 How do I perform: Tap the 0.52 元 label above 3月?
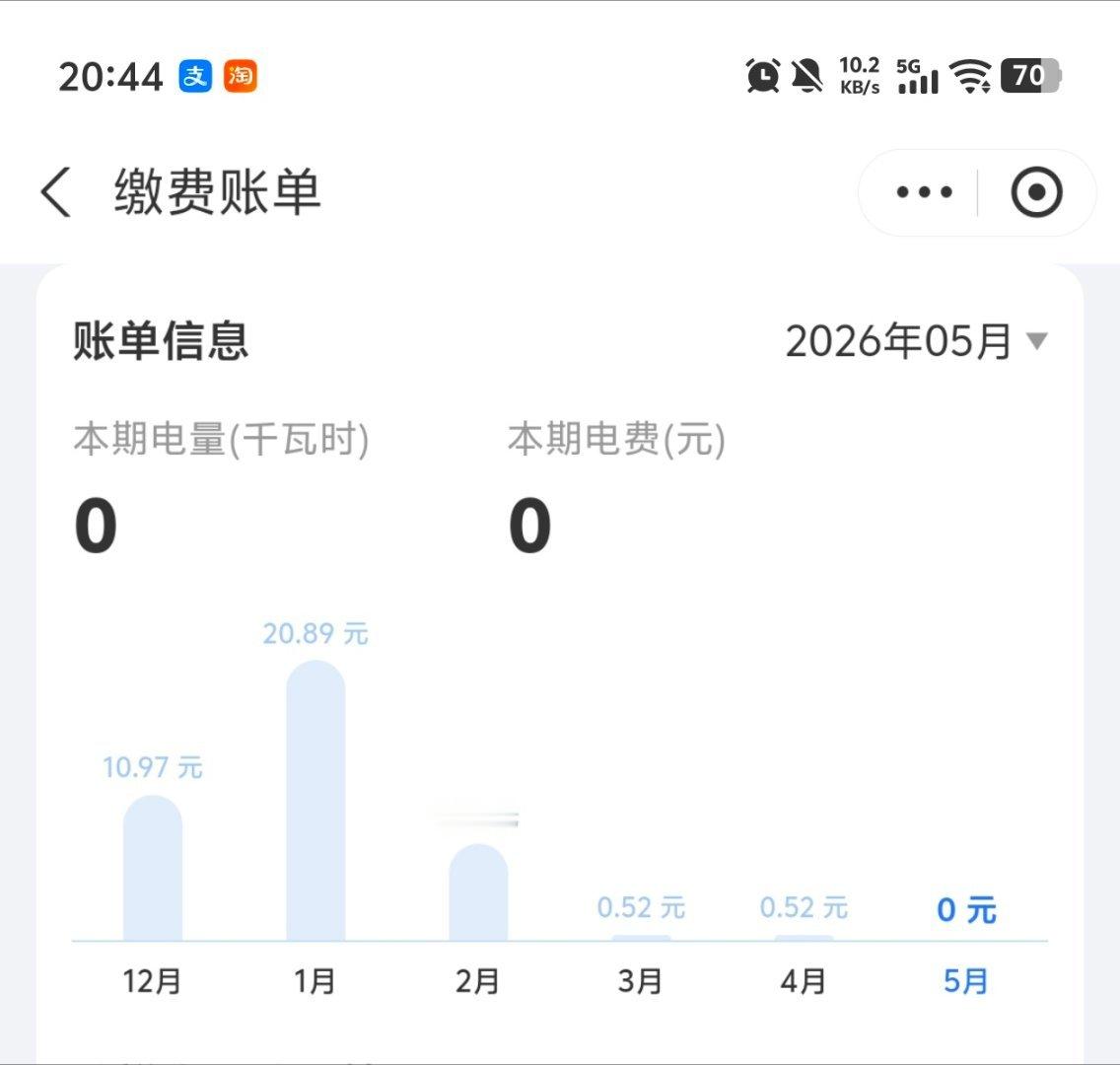pyautogui.click(x=641, y=908)
